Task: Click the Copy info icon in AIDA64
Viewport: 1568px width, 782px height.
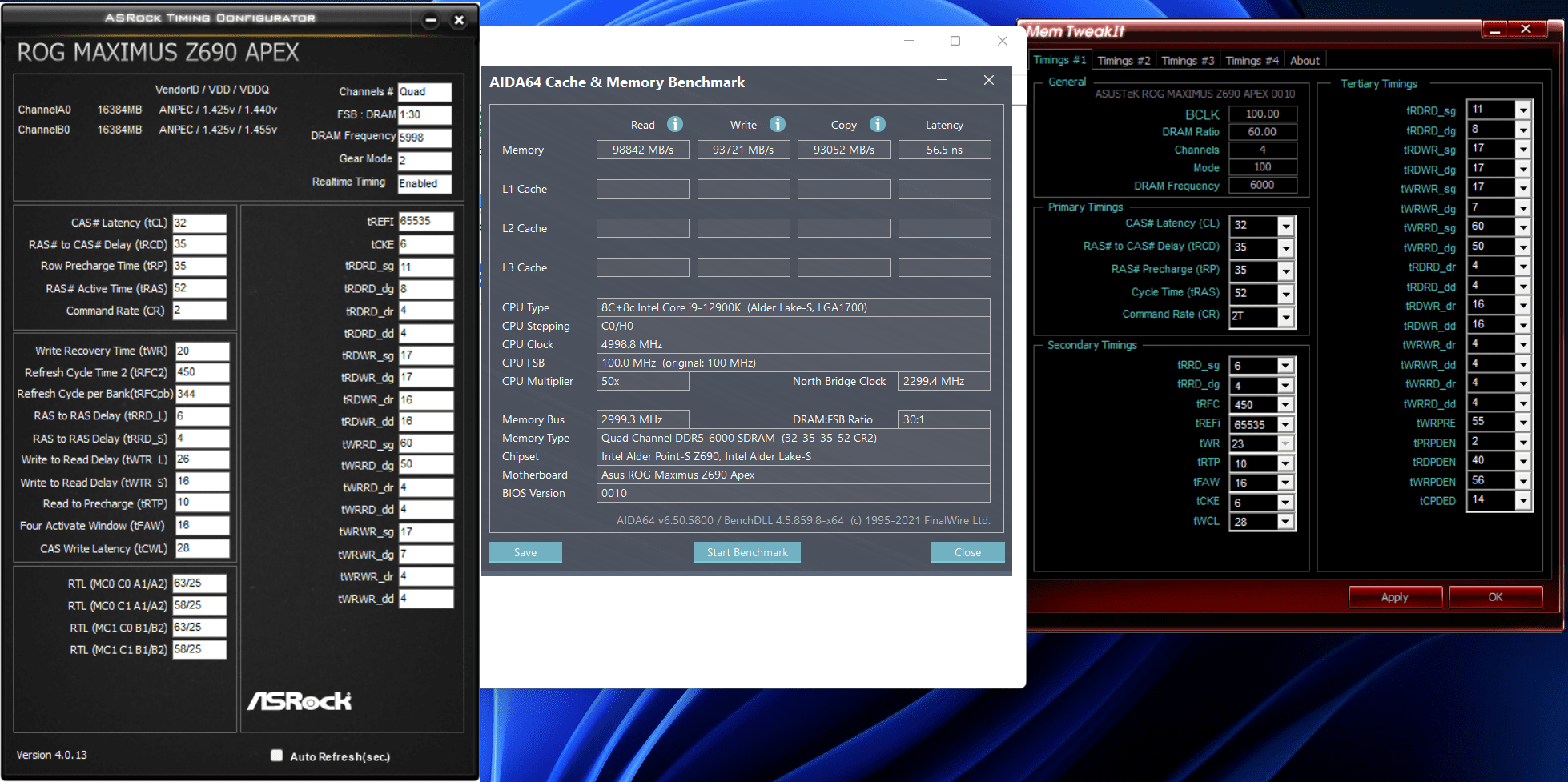Action: 878,124
